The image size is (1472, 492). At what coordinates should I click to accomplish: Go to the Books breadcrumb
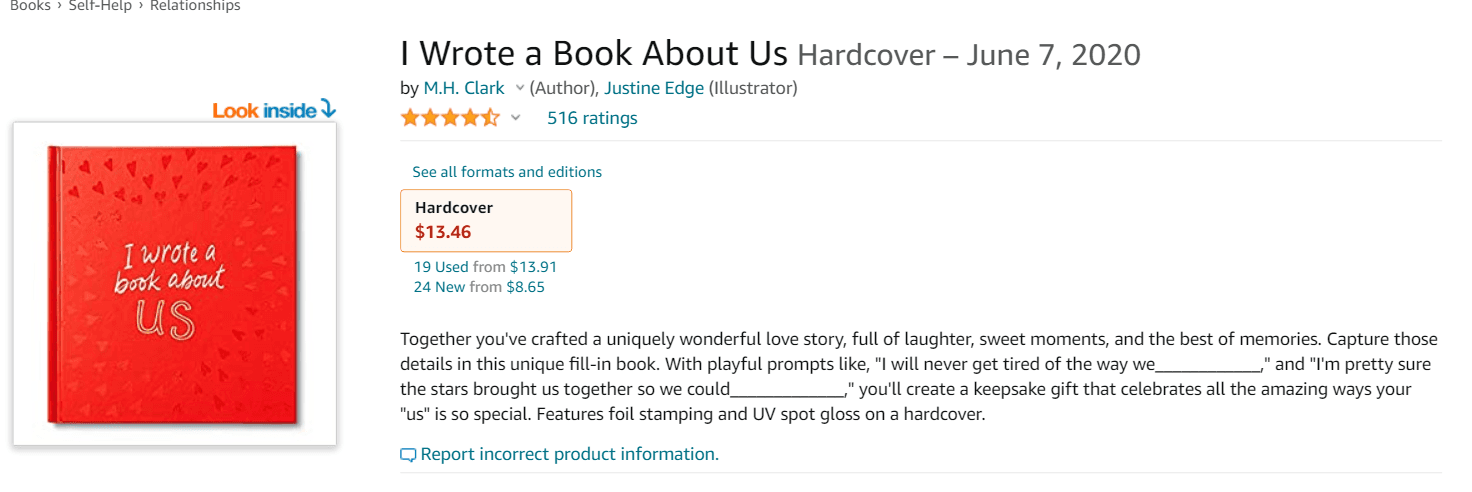(30, 6)
